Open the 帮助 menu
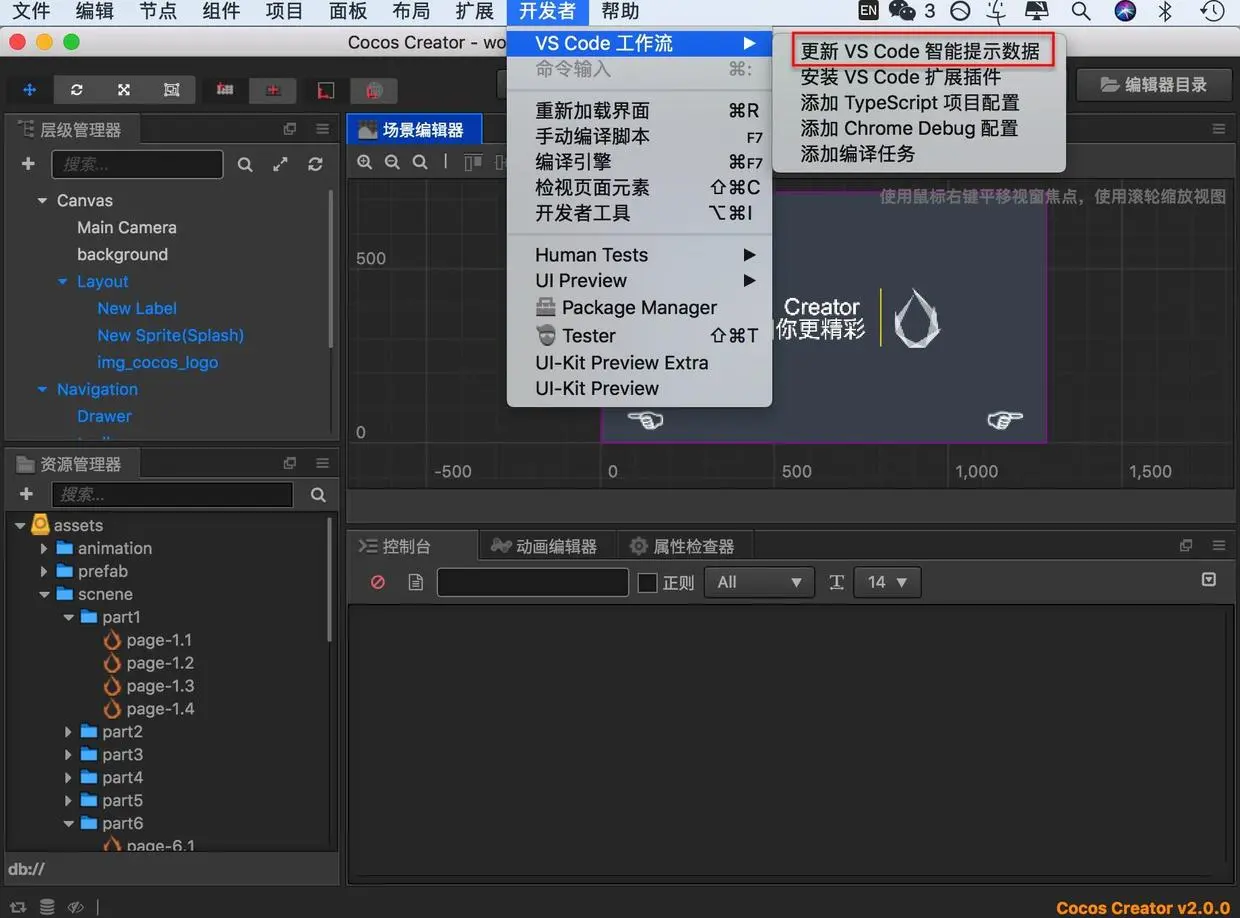The height and width of the screenshot is (918, 1240). 619,12
